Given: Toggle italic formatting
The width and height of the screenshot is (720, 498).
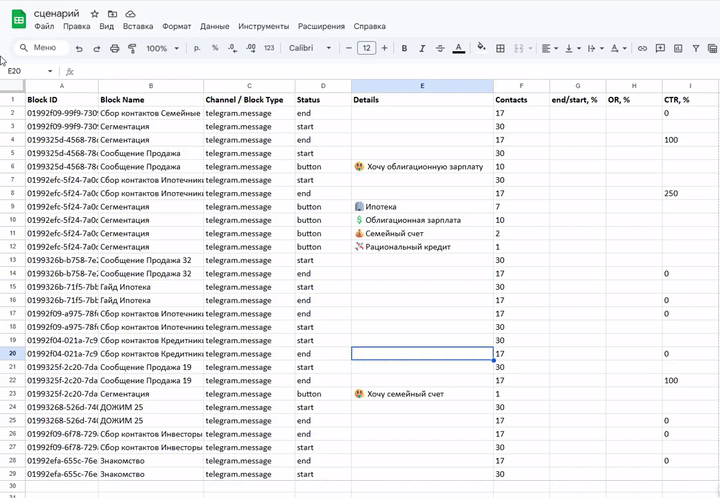Looking at the screenshot, I should coord(422,48).
